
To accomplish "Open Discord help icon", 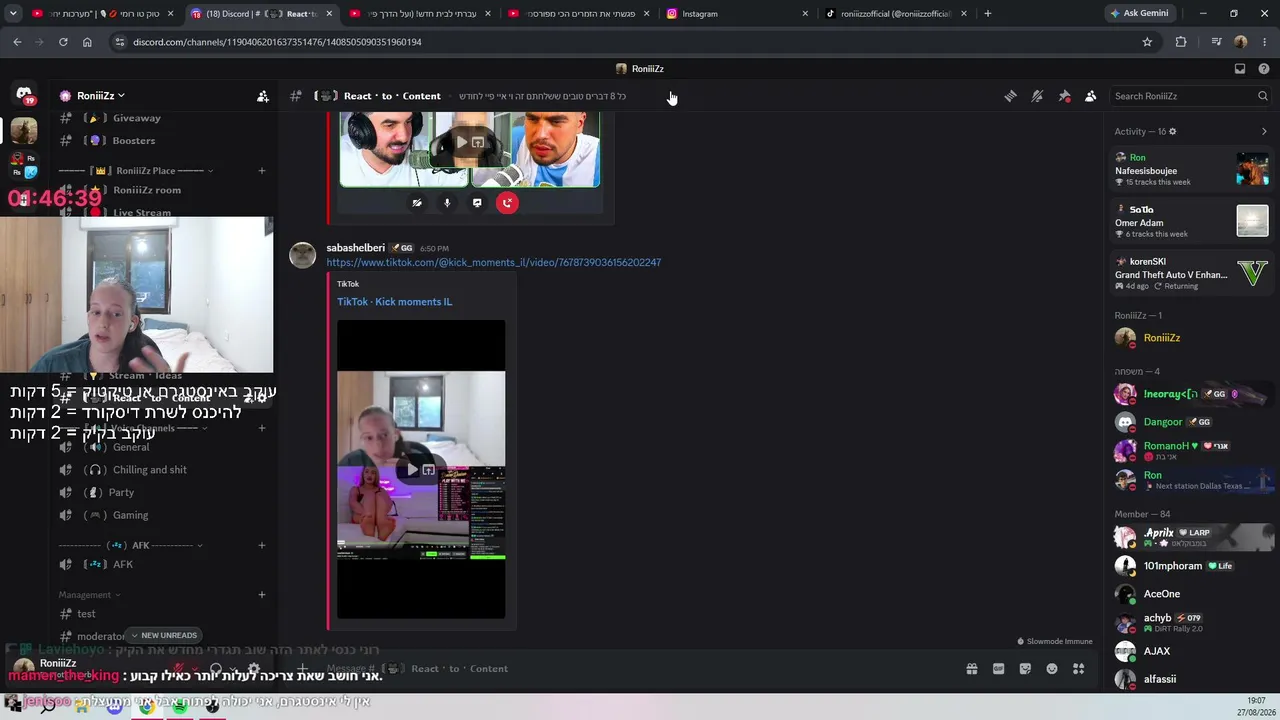I will 1263,69.
